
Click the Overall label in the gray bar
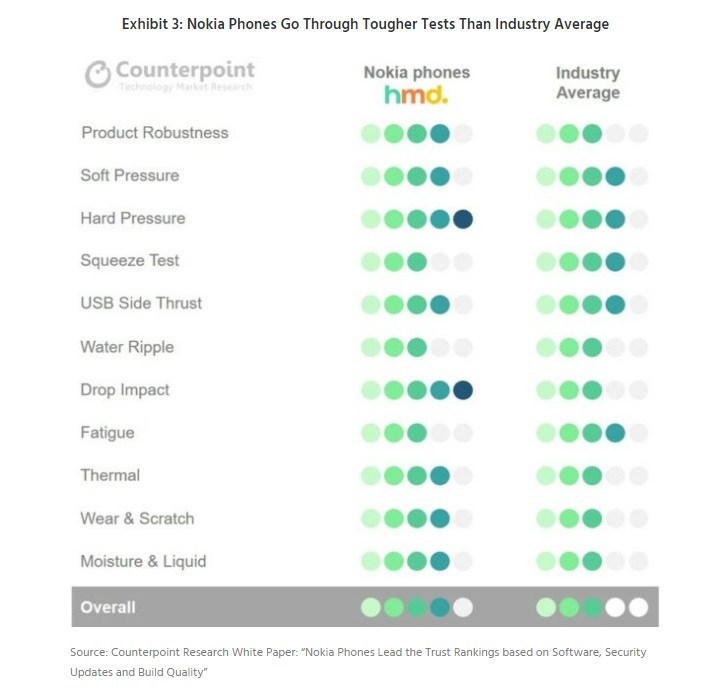(108, 607)
